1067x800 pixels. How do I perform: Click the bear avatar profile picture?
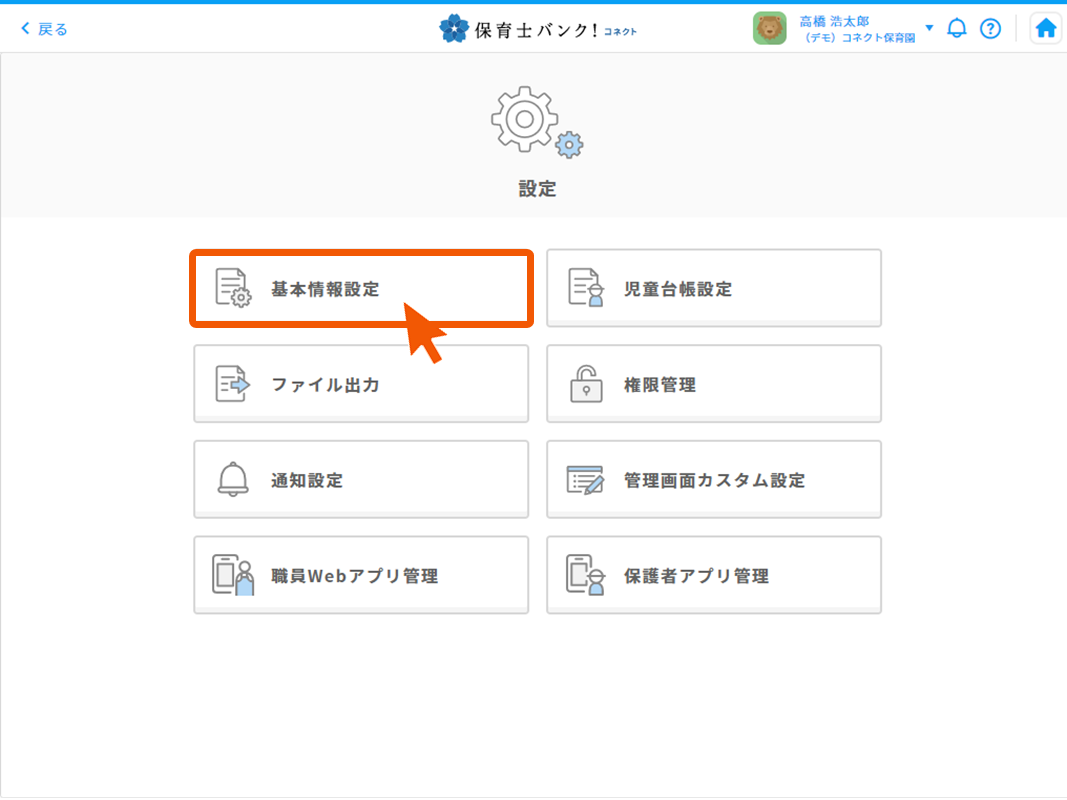769,28
